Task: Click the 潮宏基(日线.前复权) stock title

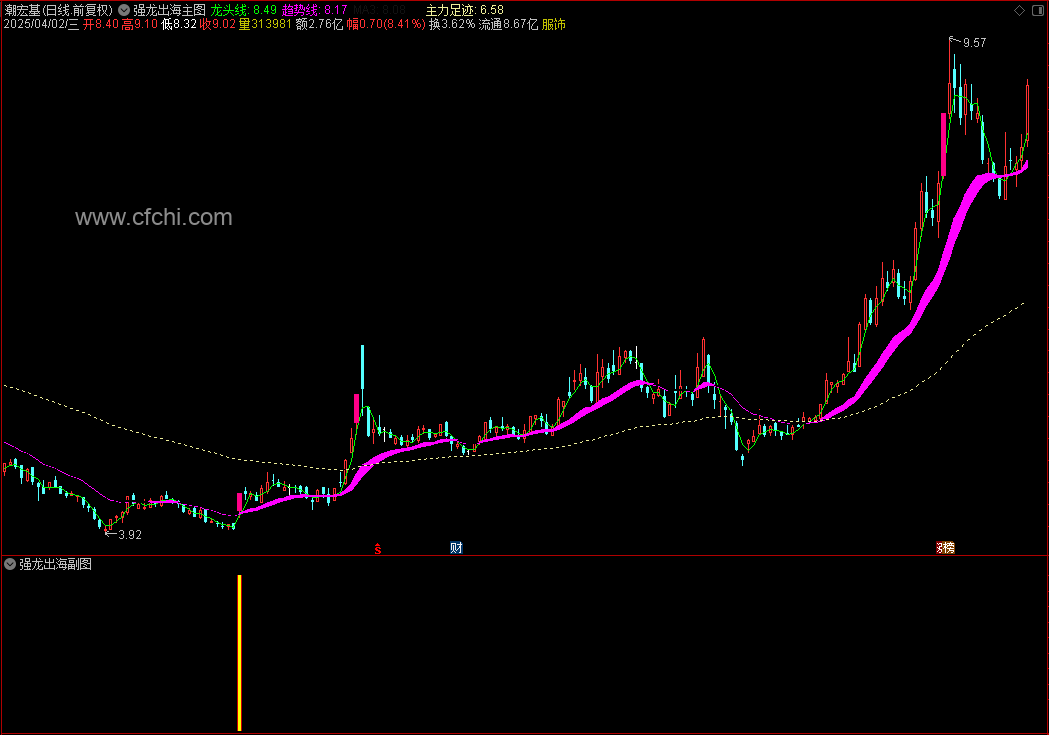Action: tap(58, 10)
